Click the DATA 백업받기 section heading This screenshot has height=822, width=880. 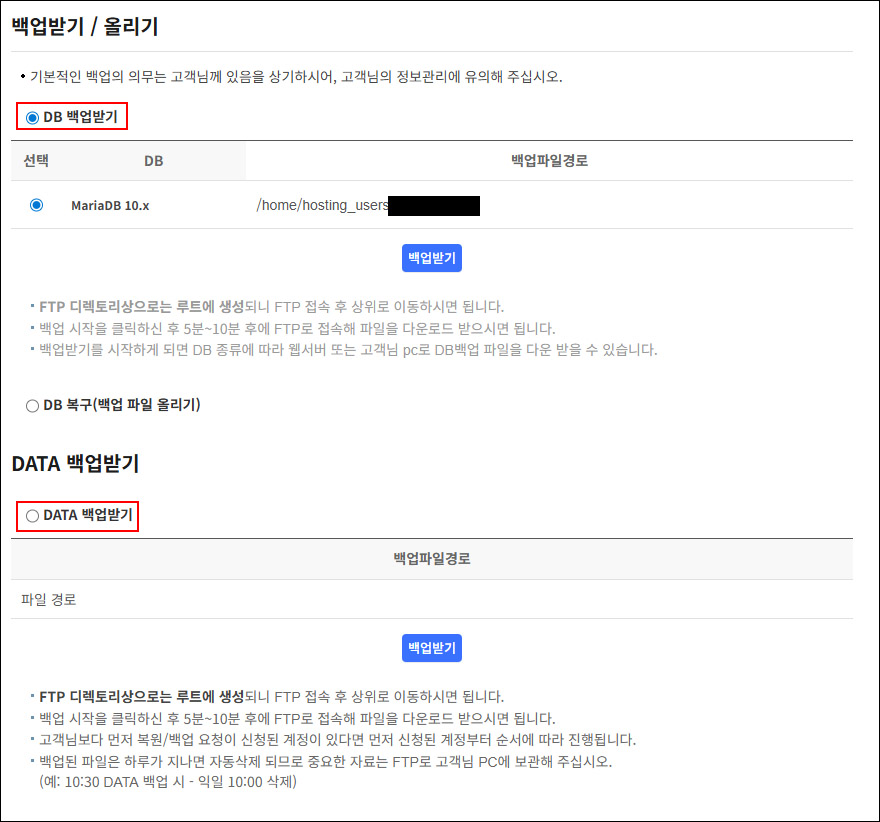pos(75,464)
